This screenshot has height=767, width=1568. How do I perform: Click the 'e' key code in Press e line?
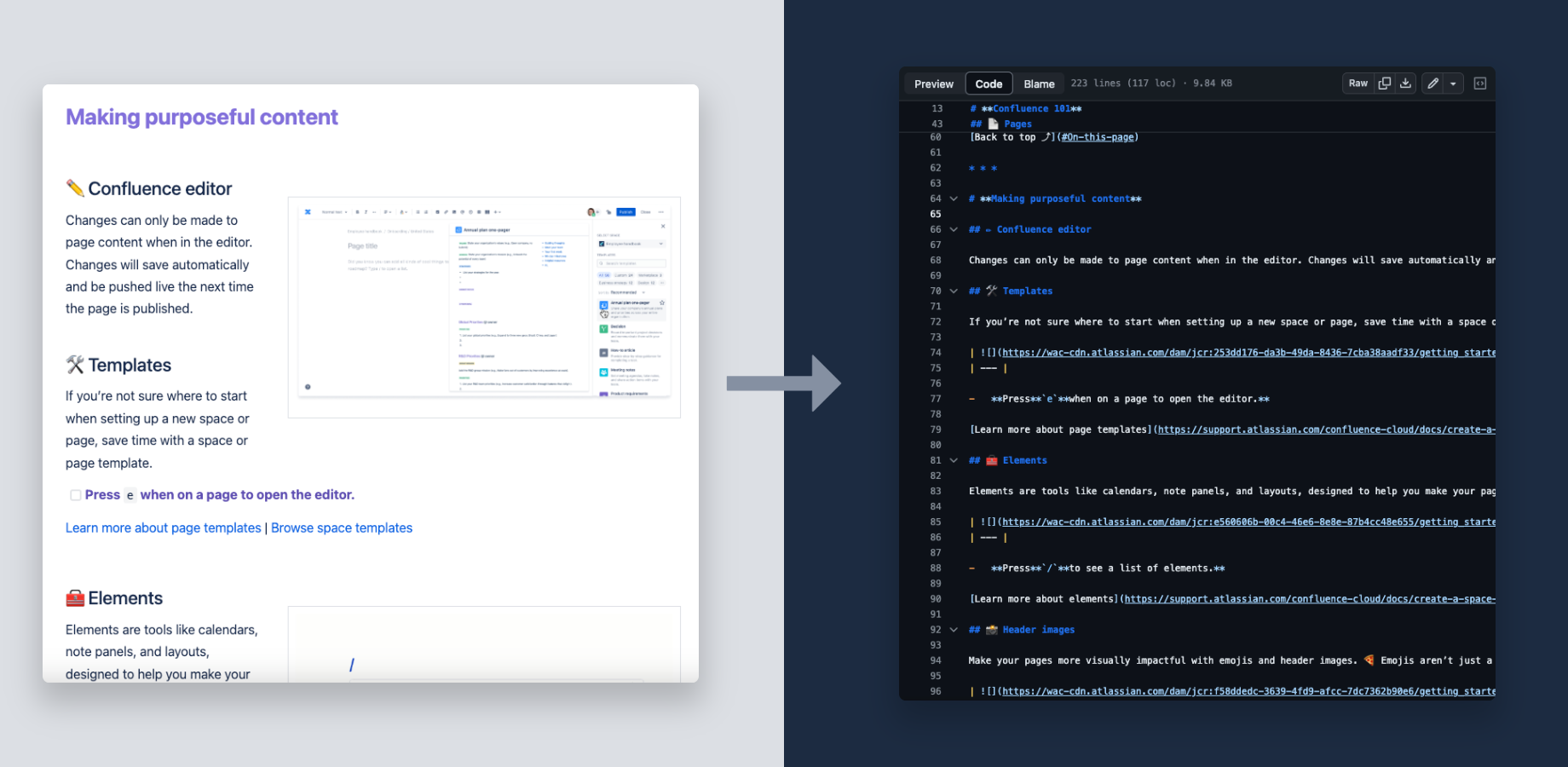[130, 495]
